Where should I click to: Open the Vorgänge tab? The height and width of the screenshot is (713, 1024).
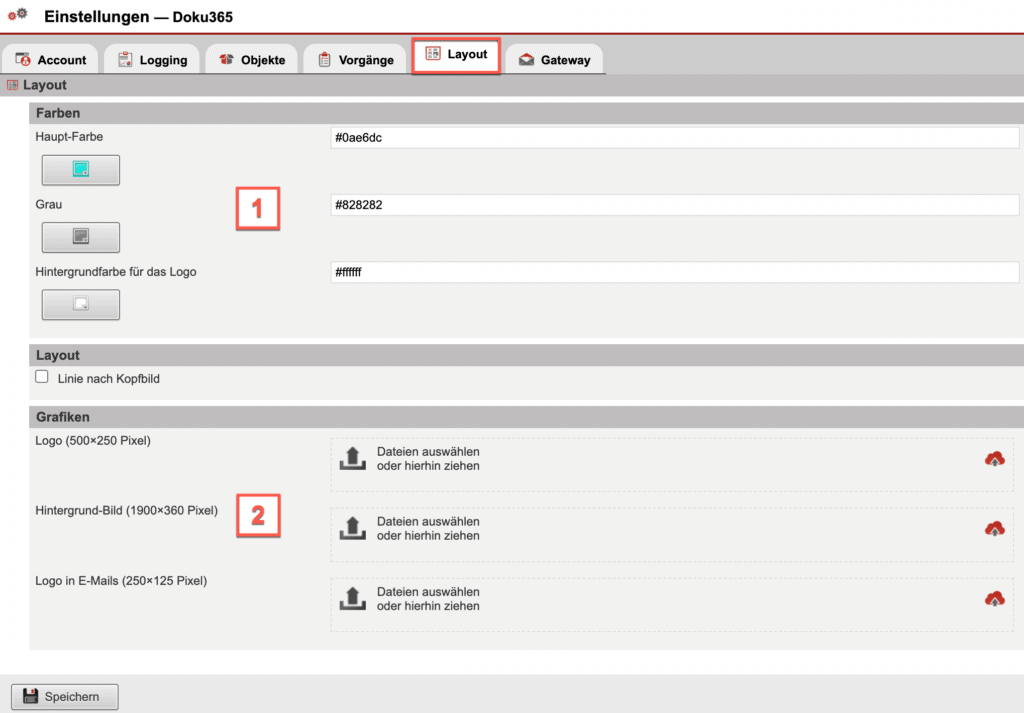(x=354, y=59)
